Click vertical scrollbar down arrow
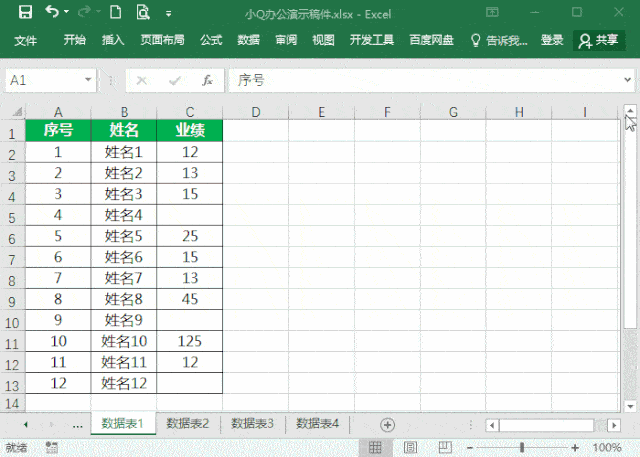The width and height of the screenshot is (640, 457). [x=630, y=406]
